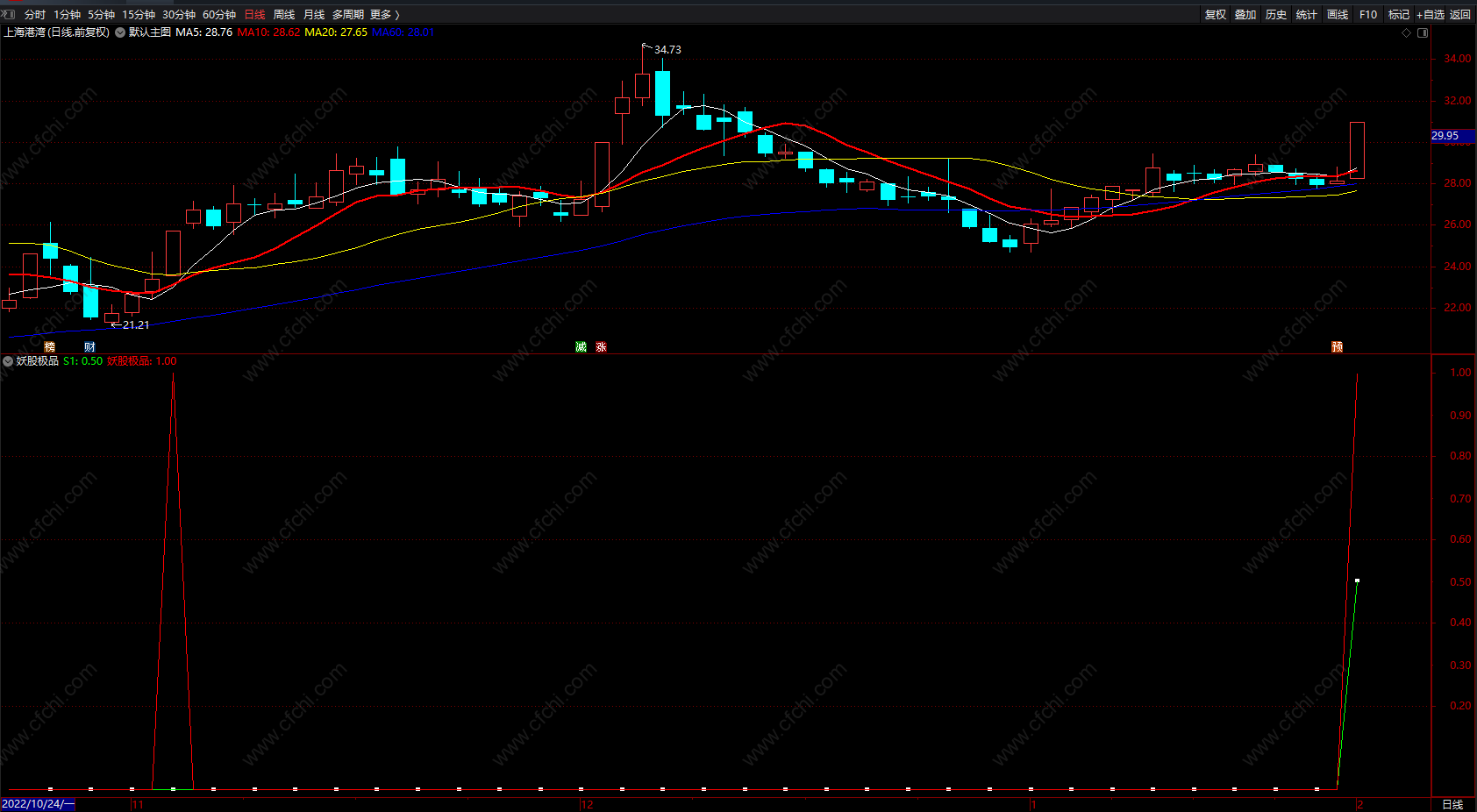Select the 分时 intraday tab
The height and width of the screenshot is (812, 1477).
tap(35, 14)
